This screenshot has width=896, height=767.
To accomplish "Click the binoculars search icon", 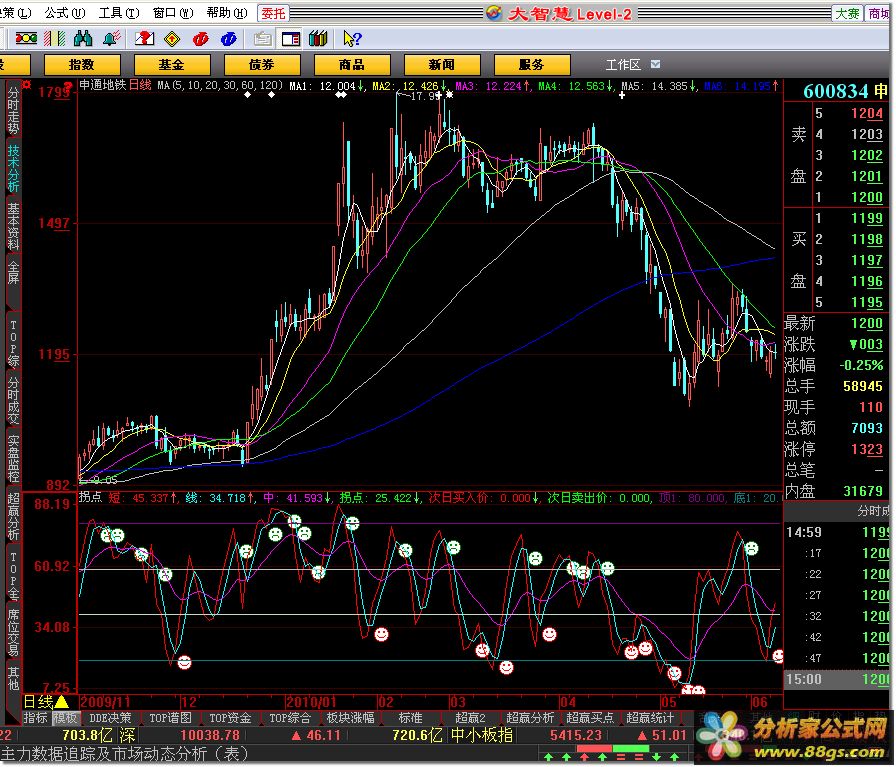I will pos(83,38).
